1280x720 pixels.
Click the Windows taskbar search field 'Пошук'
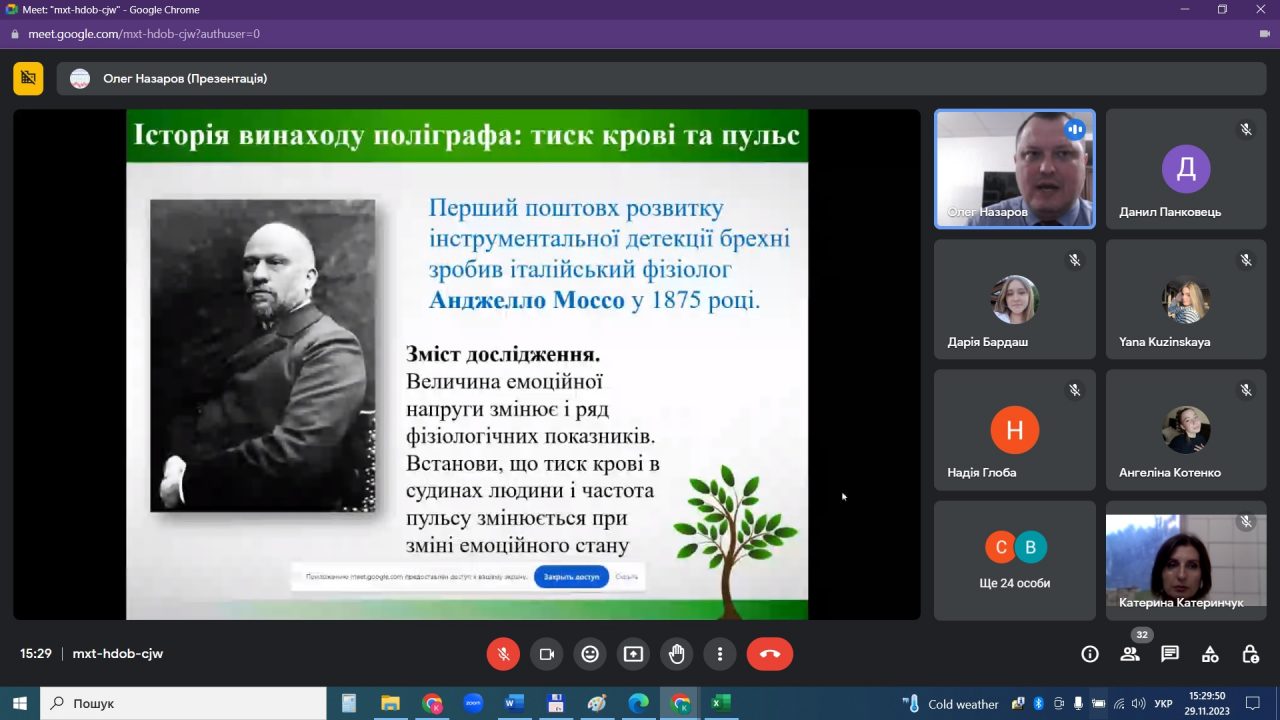[183, 703]
